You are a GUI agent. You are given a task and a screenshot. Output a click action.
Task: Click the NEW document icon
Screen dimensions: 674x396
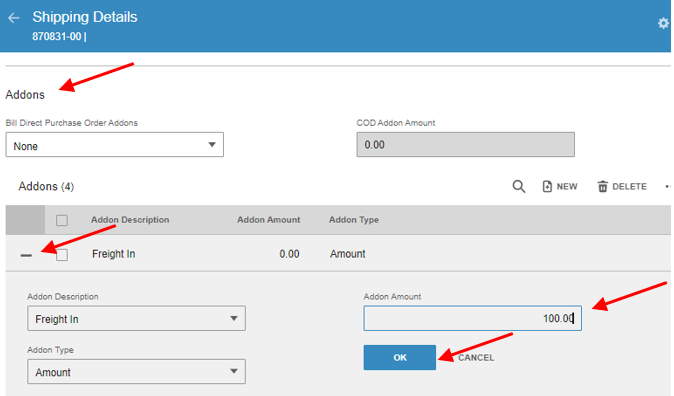547,187
